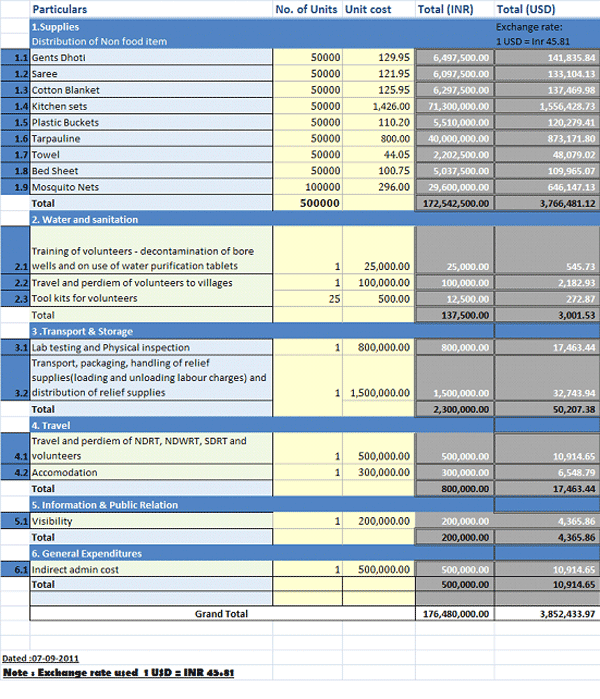Click the Tool kits for volunteers cell

click(151, 298)
